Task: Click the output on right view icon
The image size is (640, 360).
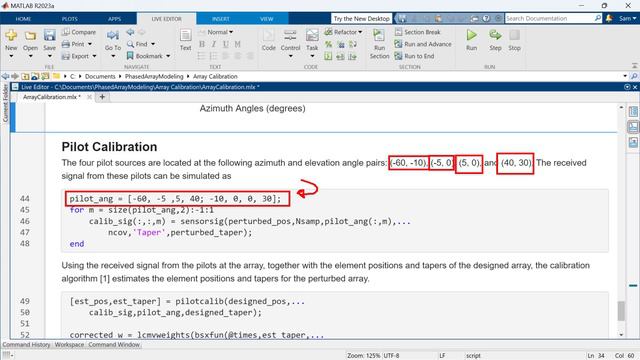Action: pyautogui.click(x=633, y=111)
